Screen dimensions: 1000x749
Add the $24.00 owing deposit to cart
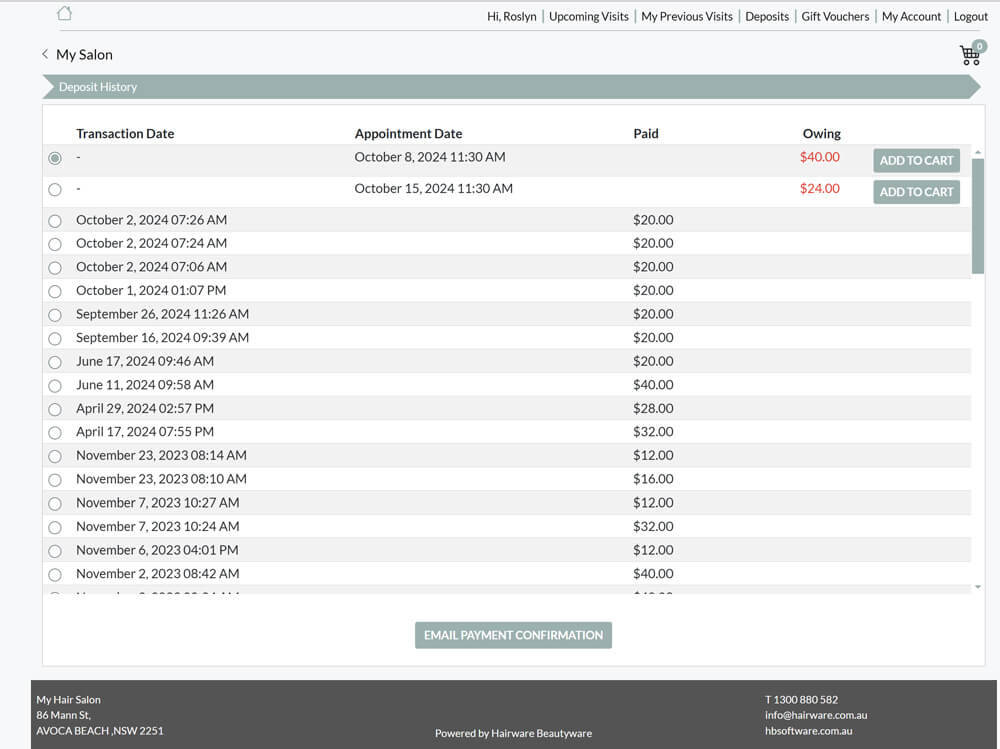[x=916, y=192]
